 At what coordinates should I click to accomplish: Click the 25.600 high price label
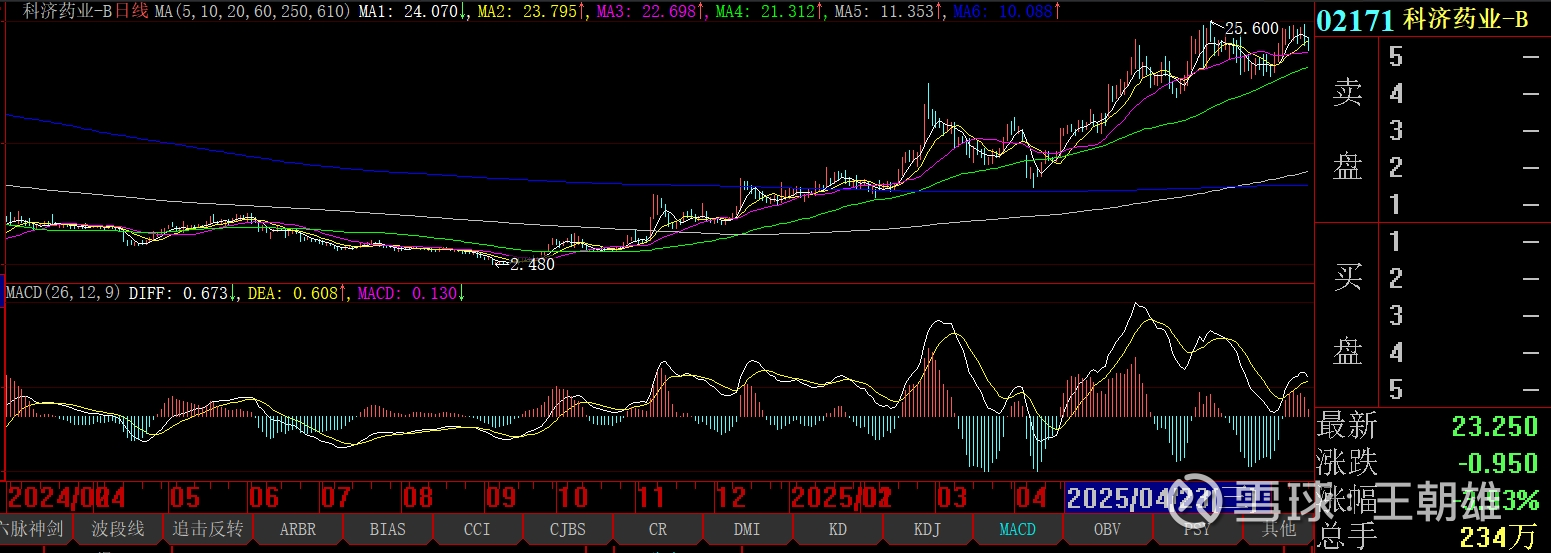(1251, 28)
